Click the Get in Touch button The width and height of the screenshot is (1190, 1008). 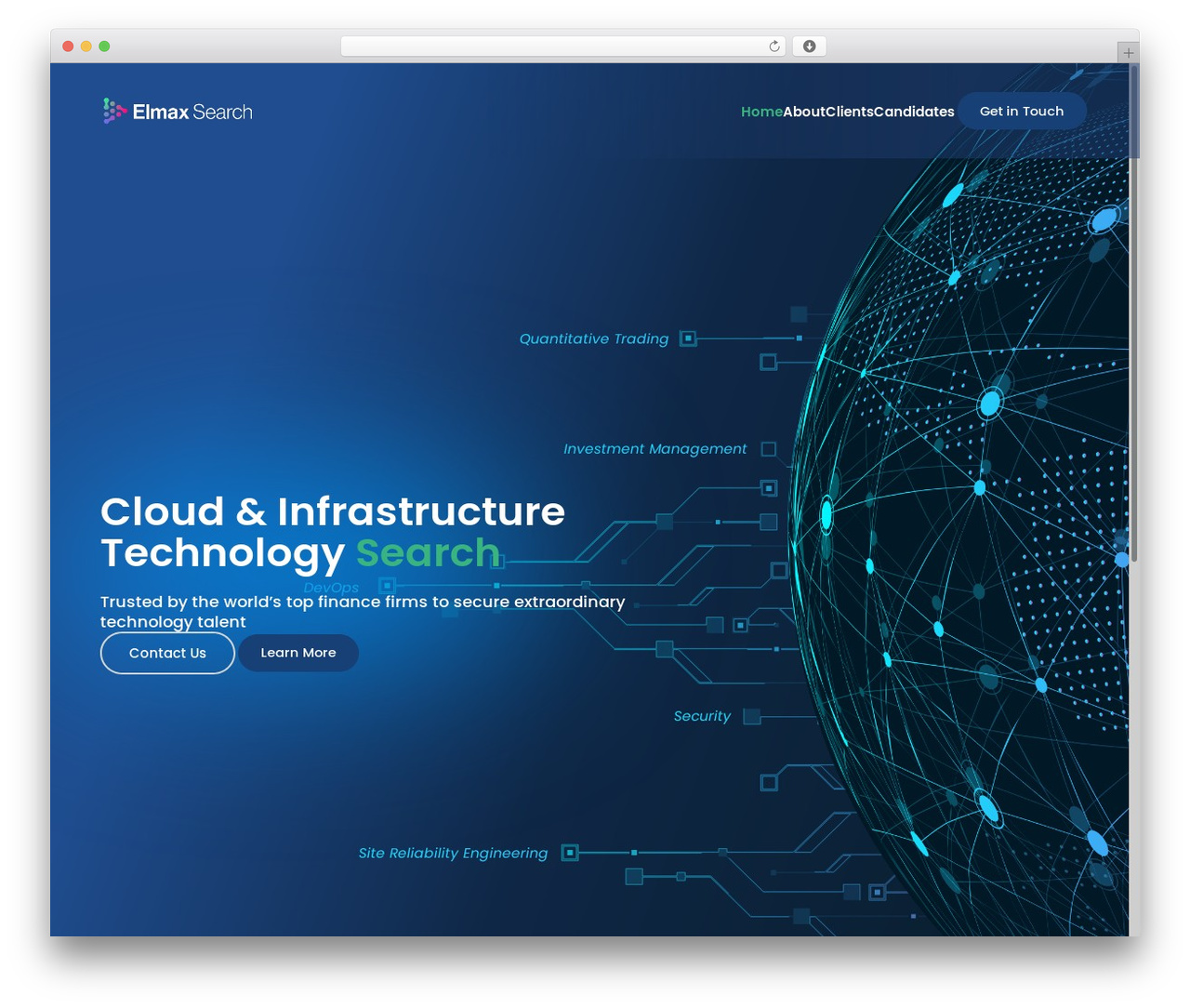tap(1022, 112)
